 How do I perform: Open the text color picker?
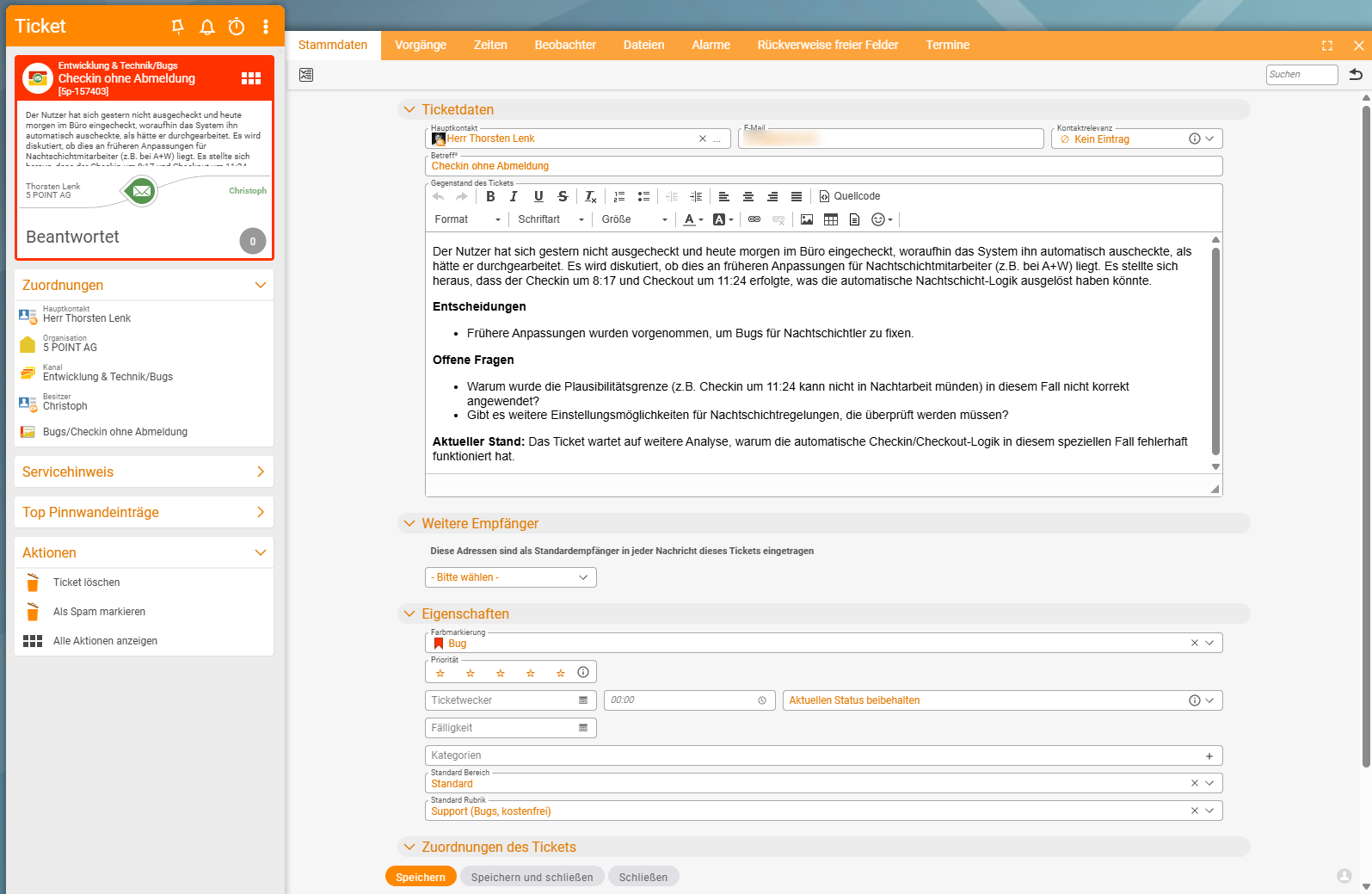[692, 219]
